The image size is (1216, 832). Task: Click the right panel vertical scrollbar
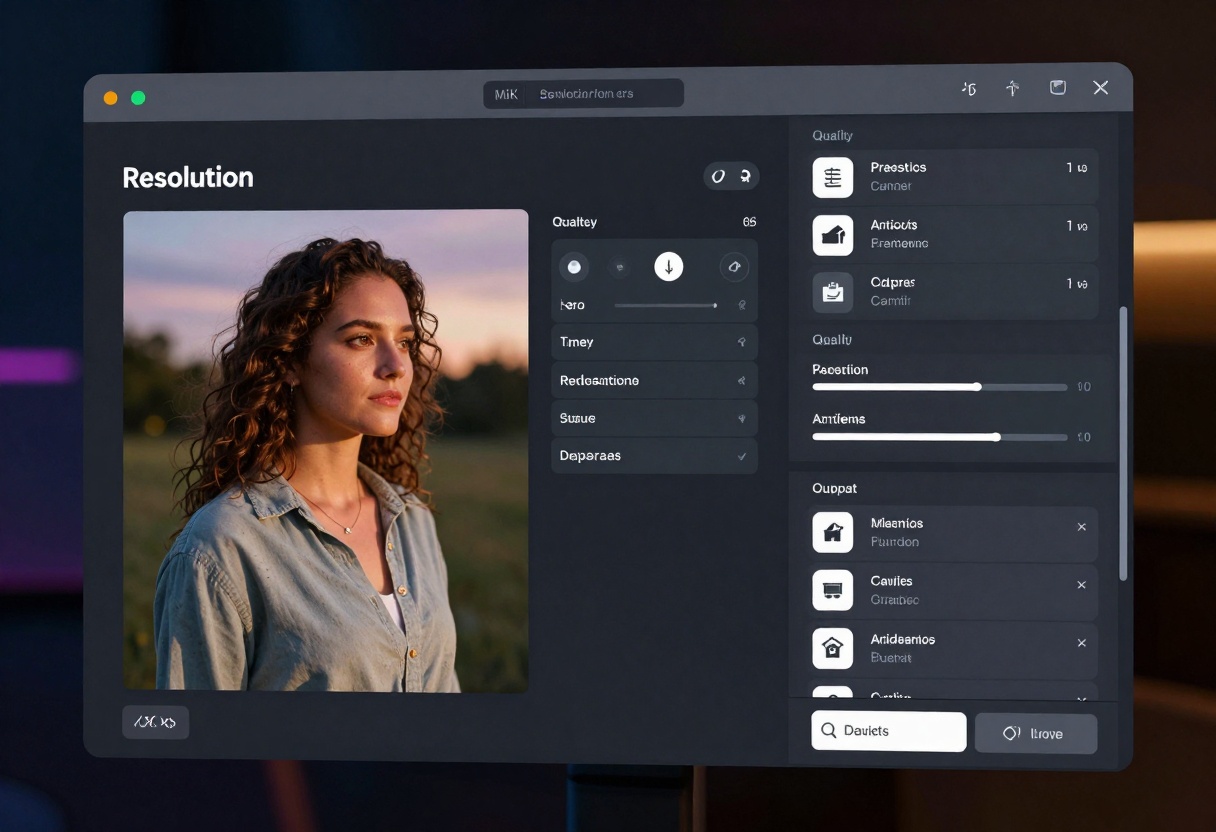pos(1123,443)
